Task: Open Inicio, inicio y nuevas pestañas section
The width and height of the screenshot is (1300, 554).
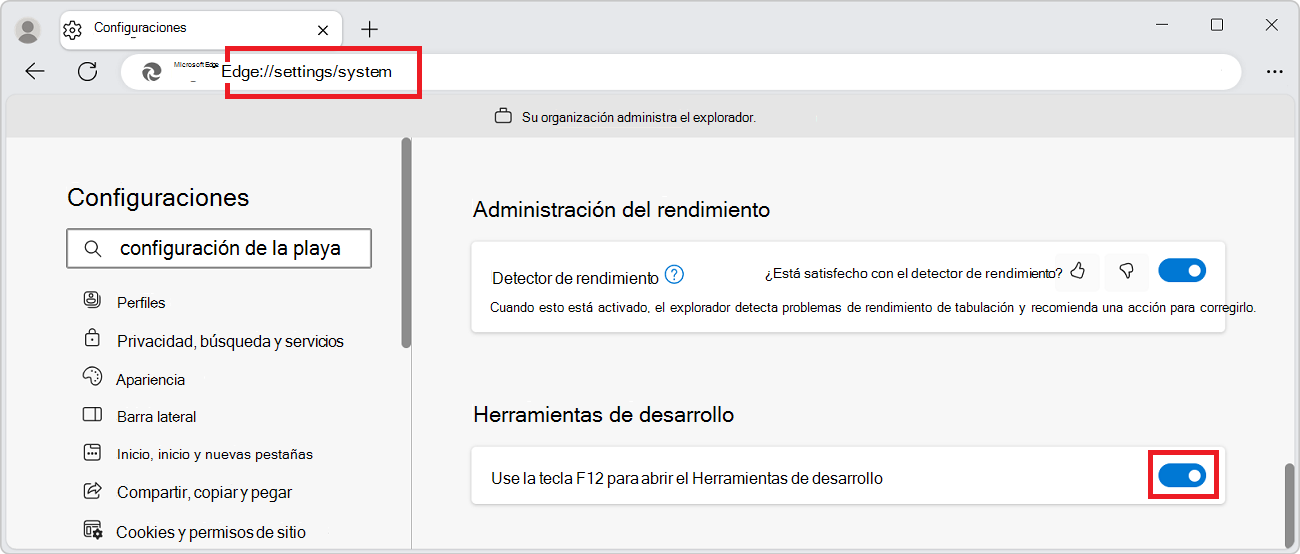Action: pyautogui.click(x=215, y=454)
